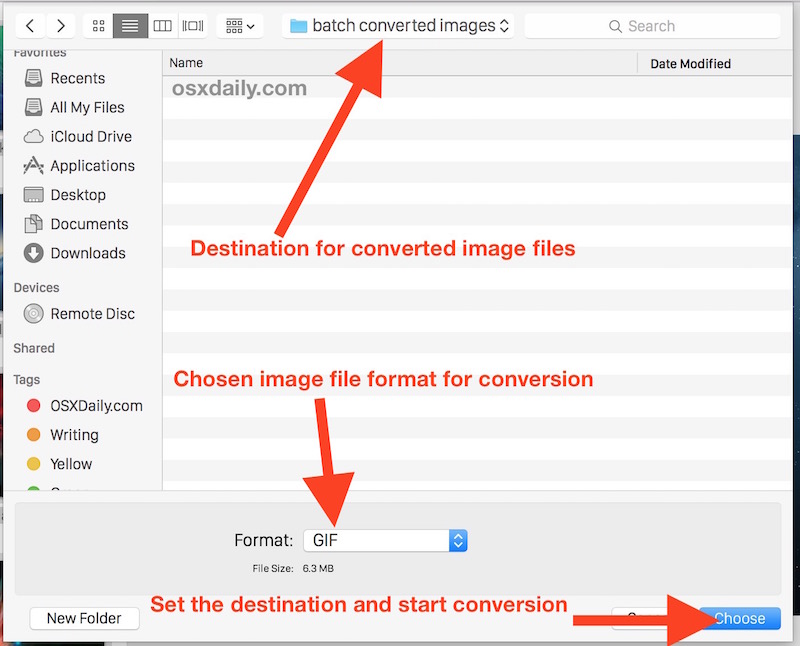Click the Choose button to start conversion
The height and width of the screenshot is (646, 800).
coord(739,618)
